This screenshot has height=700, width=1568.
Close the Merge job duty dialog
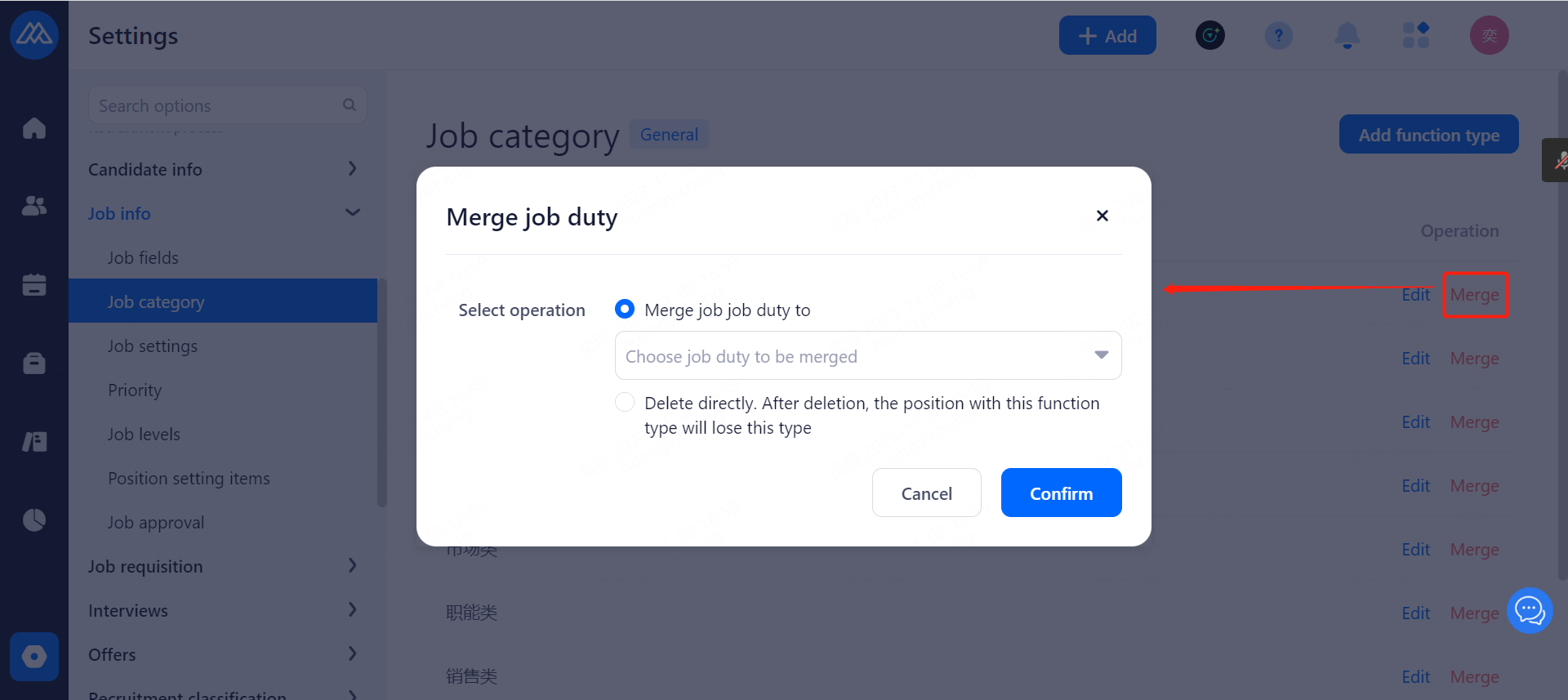pyautogui.click(x=1102, y=216)
